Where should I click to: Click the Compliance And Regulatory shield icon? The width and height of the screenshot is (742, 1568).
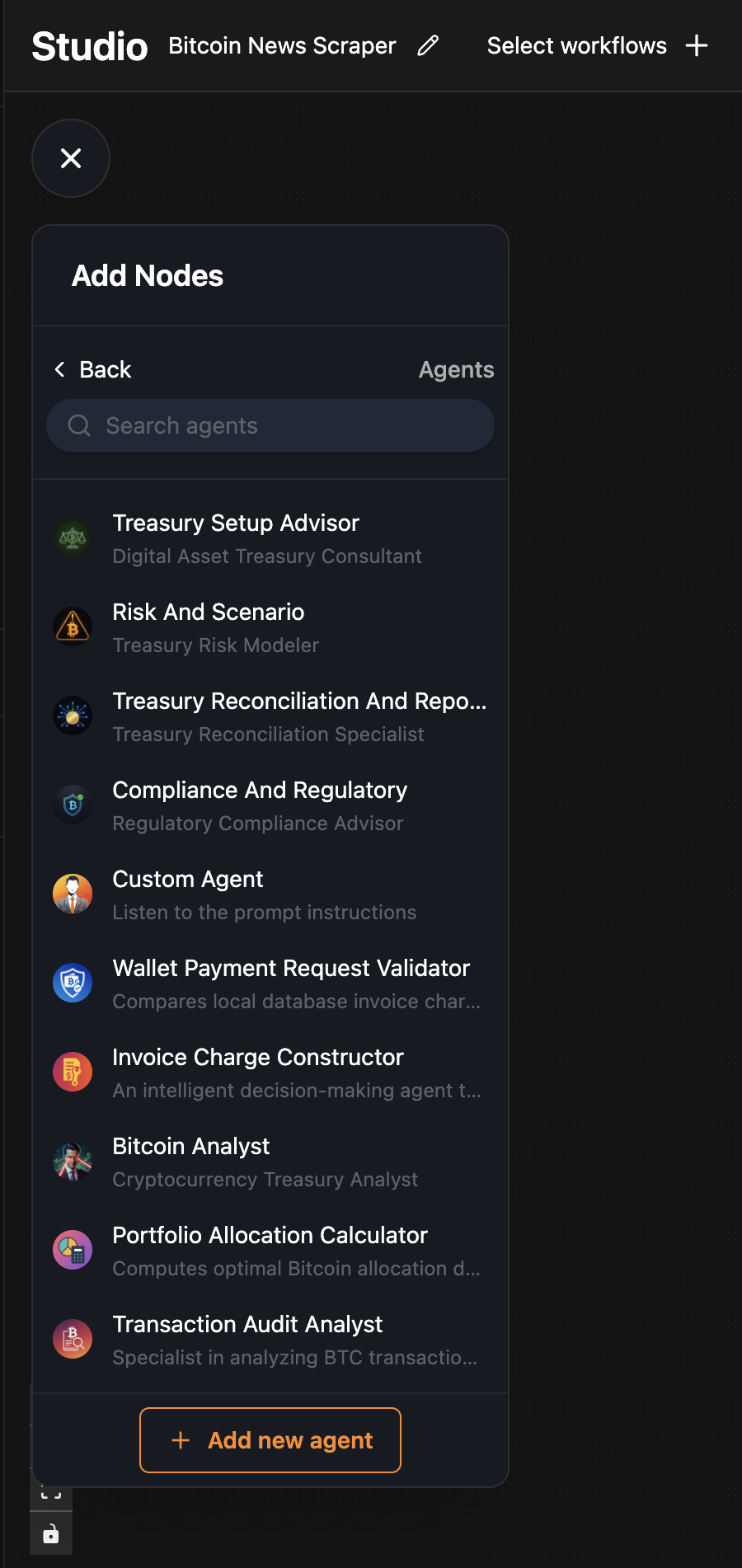point(73,805)
